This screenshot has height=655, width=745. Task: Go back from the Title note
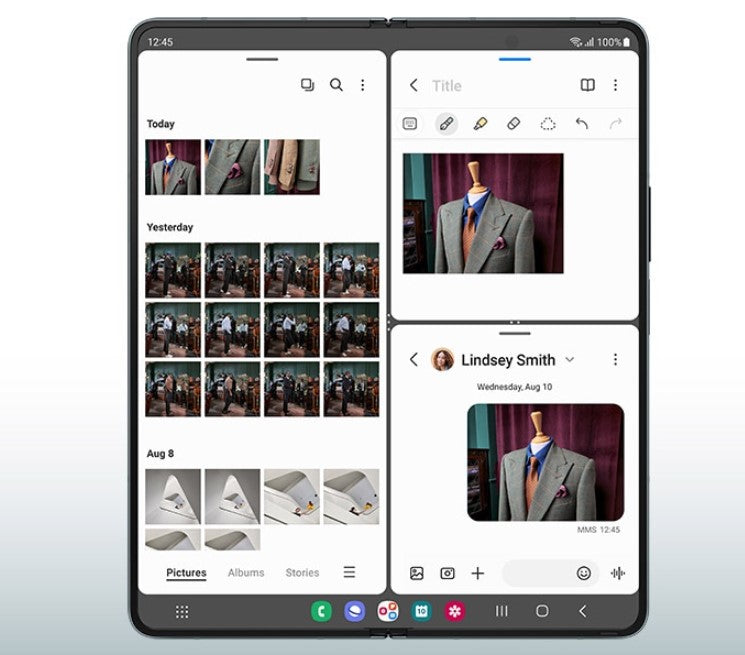coord(413,85)
